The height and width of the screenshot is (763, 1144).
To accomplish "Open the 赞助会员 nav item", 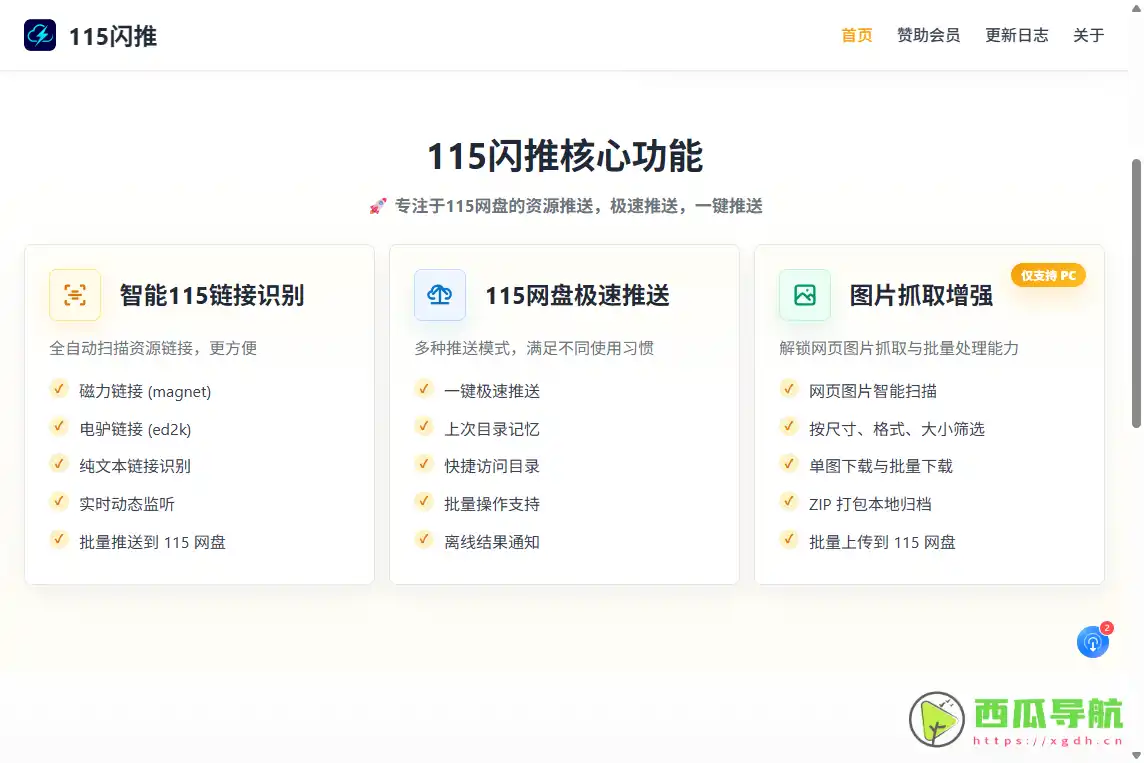I will [x=928, y=35].
